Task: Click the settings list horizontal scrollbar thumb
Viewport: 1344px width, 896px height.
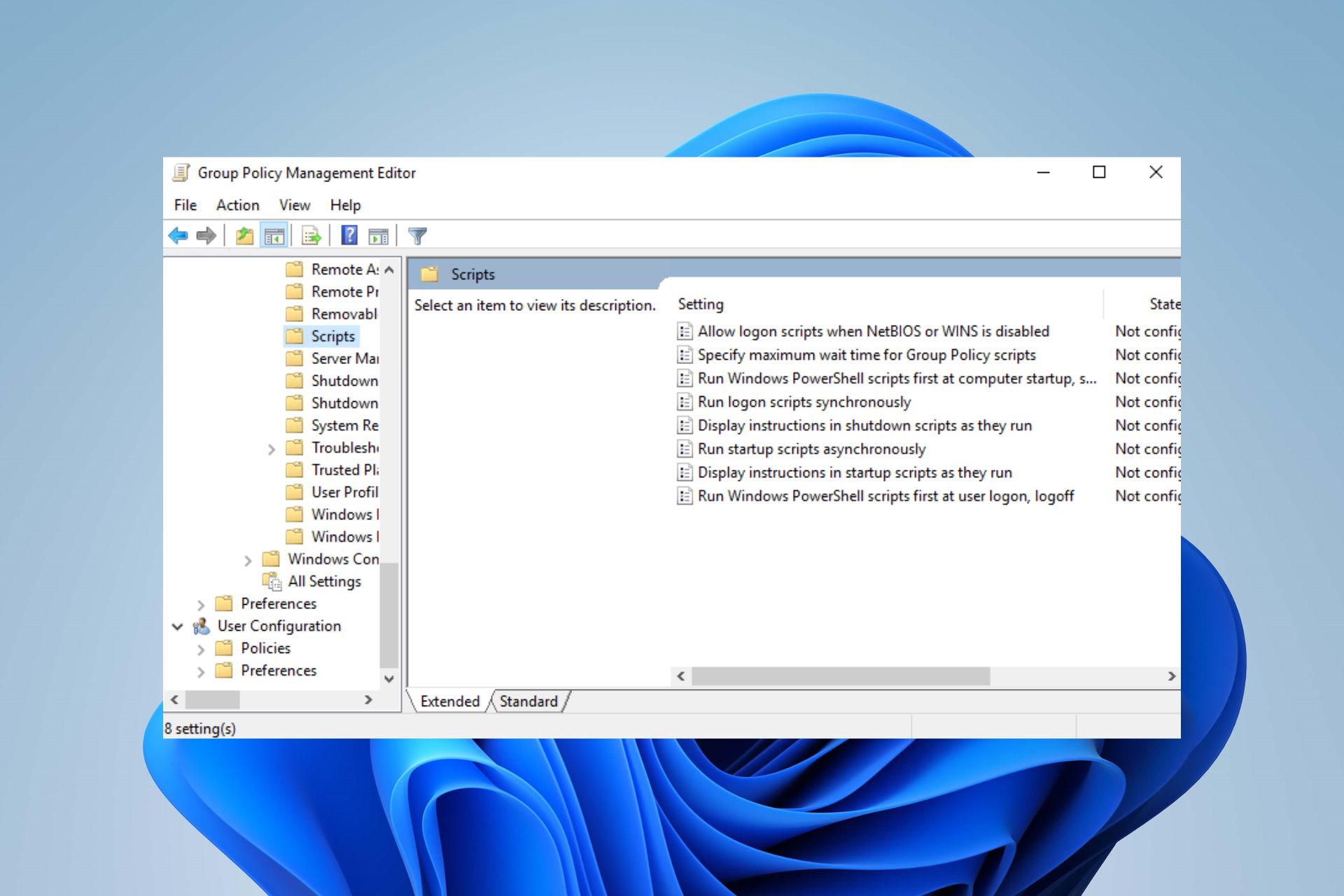Action: tap(841, 676)
